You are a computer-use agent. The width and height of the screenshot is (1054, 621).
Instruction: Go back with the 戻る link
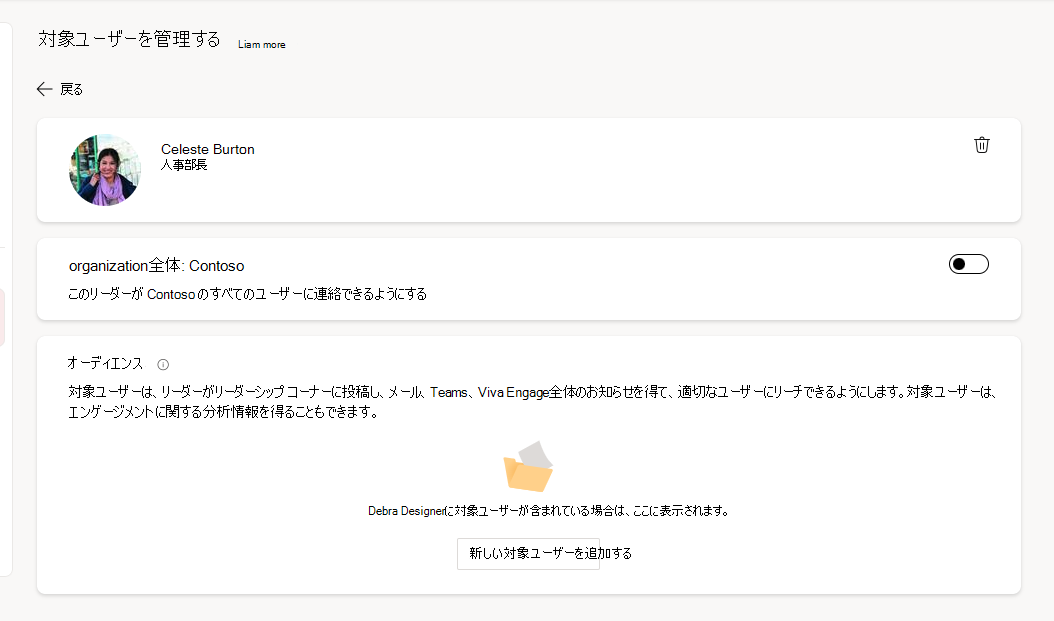[x=71, y=89]
